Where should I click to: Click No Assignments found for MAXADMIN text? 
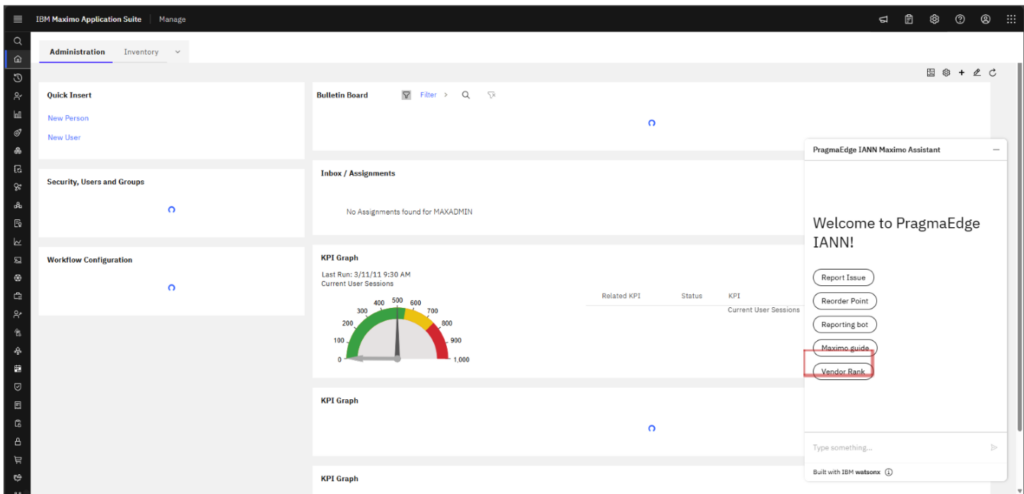click(409, 212)
